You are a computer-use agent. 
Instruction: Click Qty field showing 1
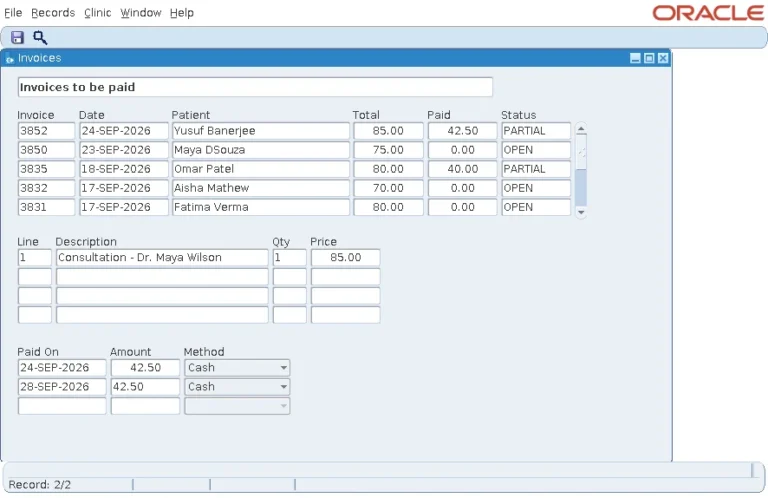(289, 258)
